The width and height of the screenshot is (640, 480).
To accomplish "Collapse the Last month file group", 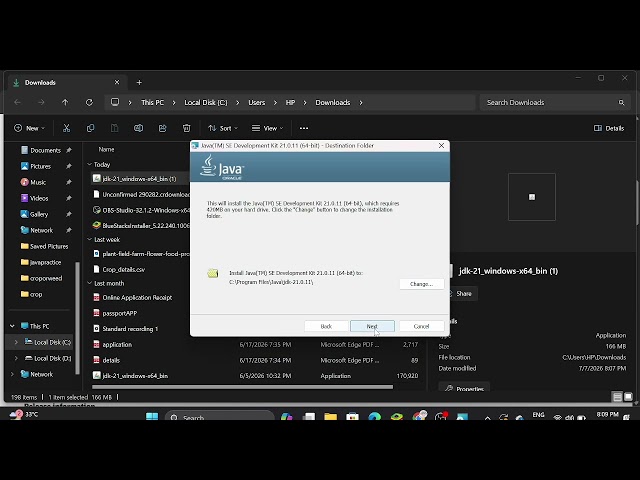I will tap(89, 283).
